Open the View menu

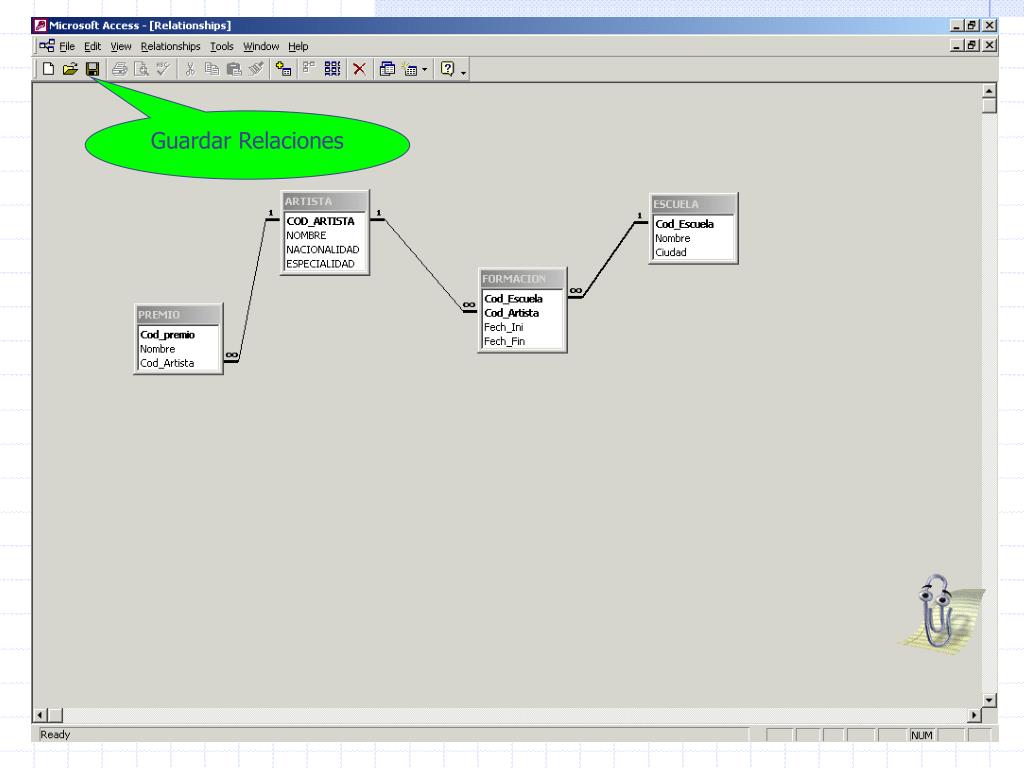[x=120, y=46]
